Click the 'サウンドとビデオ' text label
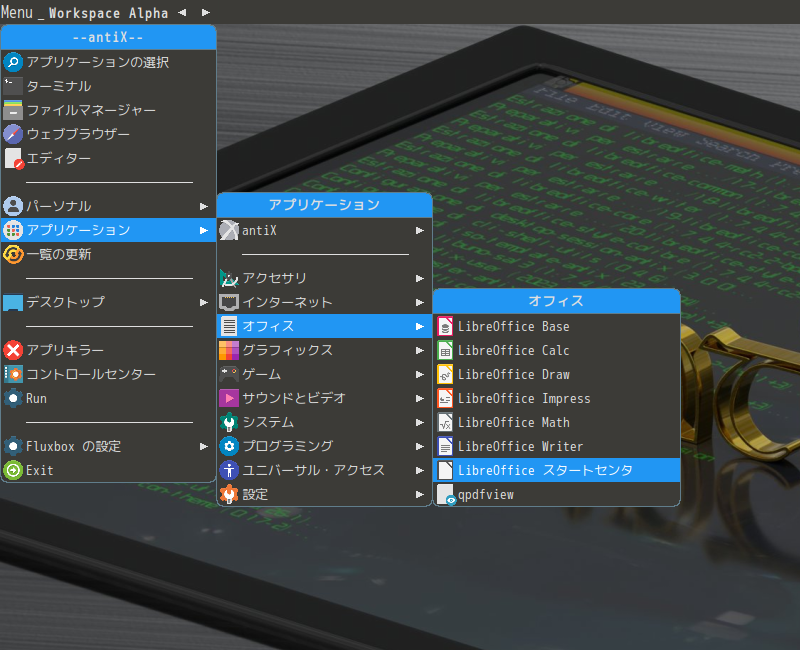The height and width of the screenshot is (650, 800). [294, 398]
